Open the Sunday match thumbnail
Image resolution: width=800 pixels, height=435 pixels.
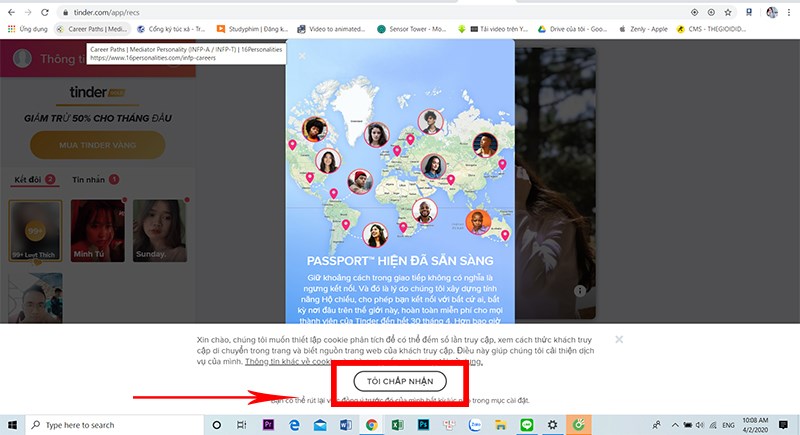click(160, 231)
